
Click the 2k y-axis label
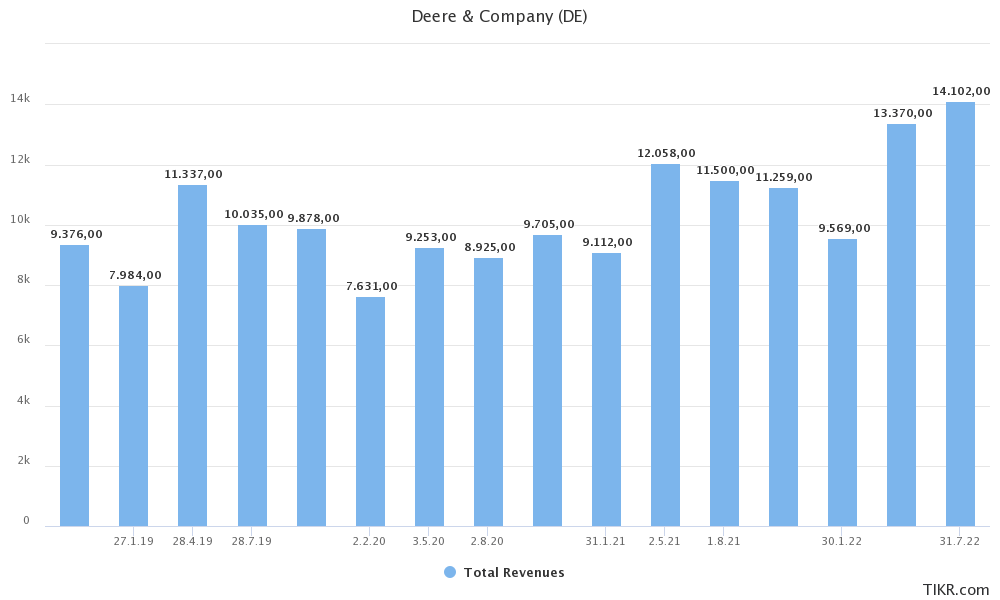23,460
